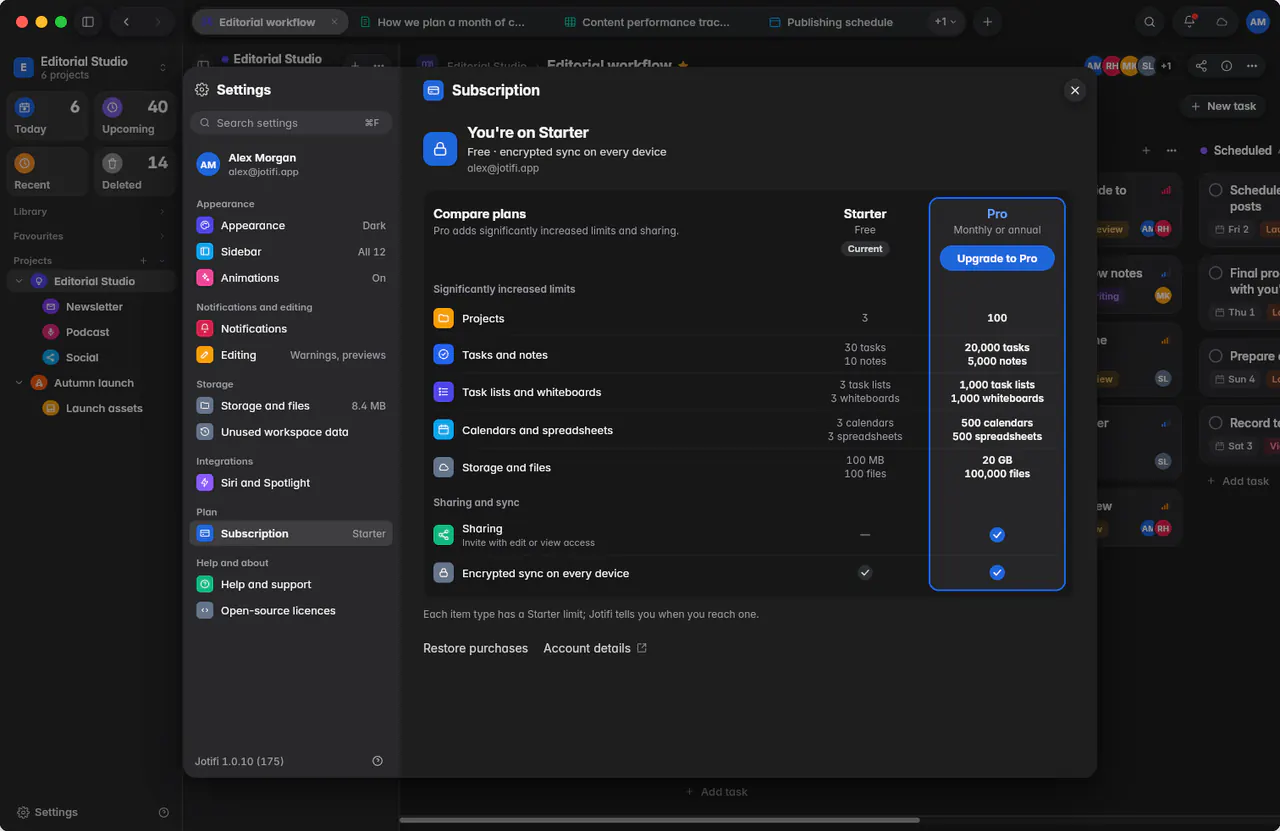1280x831 pixels.
Task: Switch to the Content performance tab
Action: click(x=647, y=22)
